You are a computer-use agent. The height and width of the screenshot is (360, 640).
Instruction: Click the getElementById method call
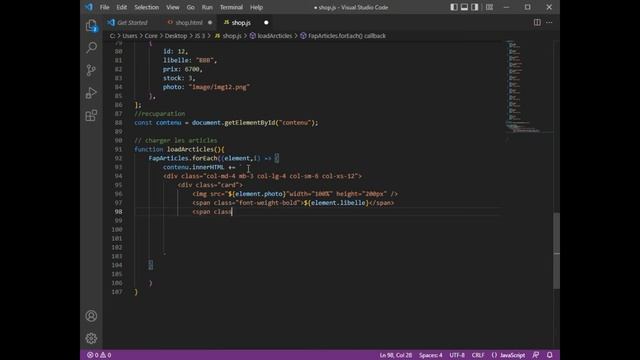coord(249,122)
